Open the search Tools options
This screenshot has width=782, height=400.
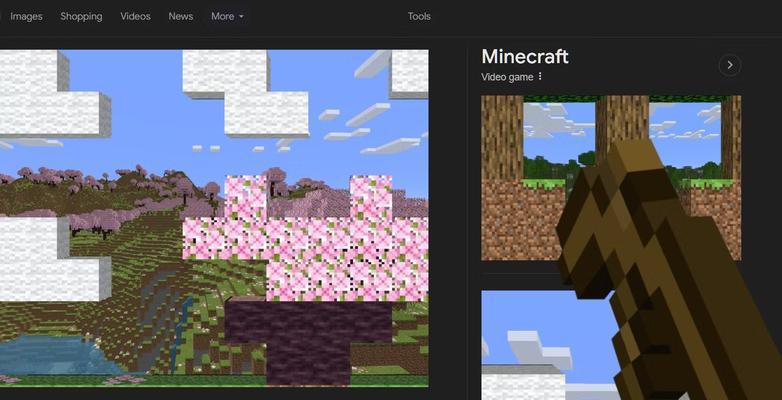click(419, 16)
